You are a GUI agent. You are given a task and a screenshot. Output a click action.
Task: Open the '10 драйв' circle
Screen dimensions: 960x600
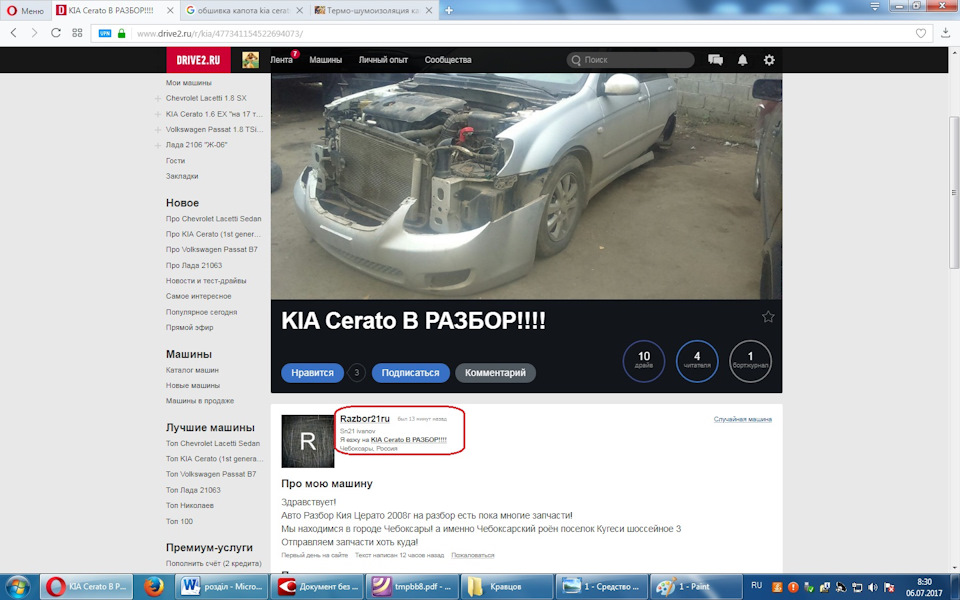(x=643, y=361)
